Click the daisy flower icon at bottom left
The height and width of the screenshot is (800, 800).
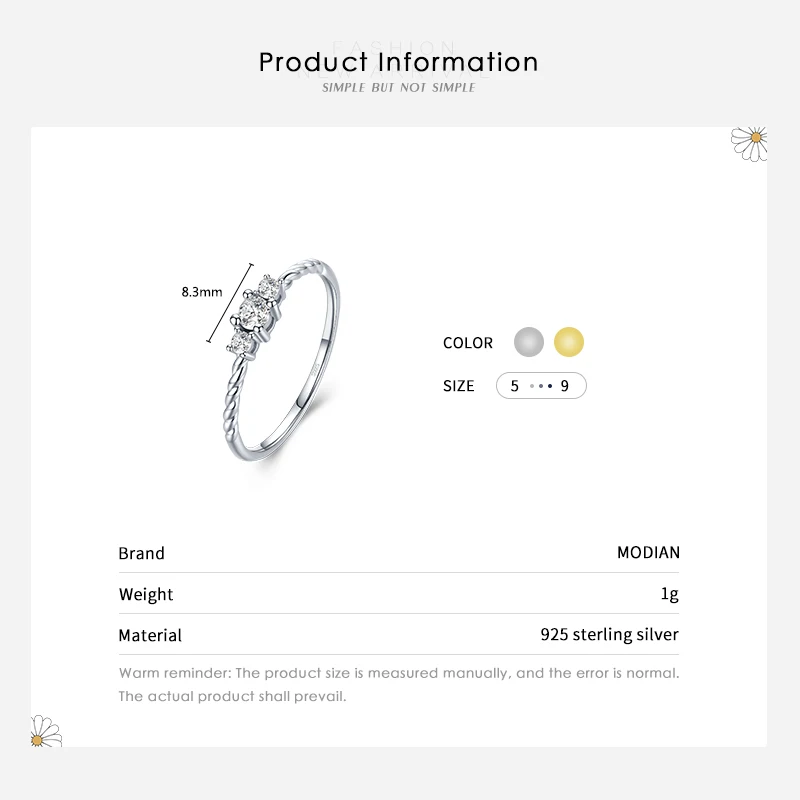tap(45, 731)
